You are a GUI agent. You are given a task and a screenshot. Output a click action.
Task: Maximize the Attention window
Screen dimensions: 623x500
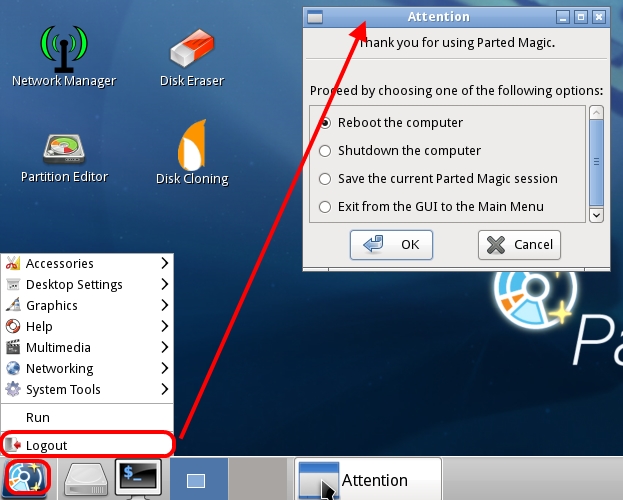tap(580, 17)
